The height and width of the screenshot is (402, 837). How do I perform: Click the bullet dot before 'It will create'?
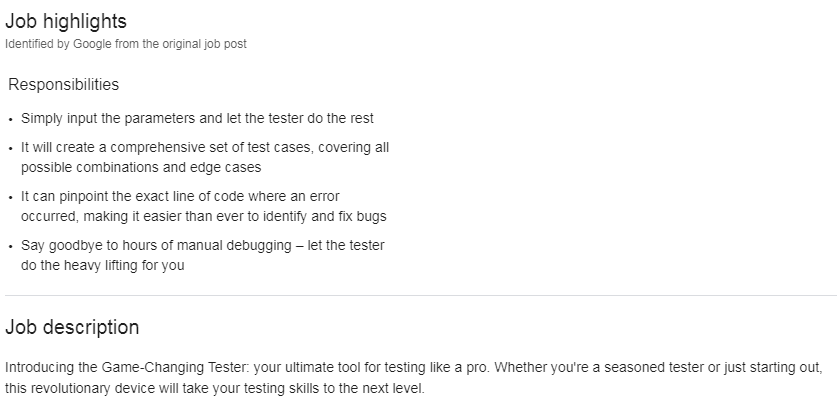[11, 148]
